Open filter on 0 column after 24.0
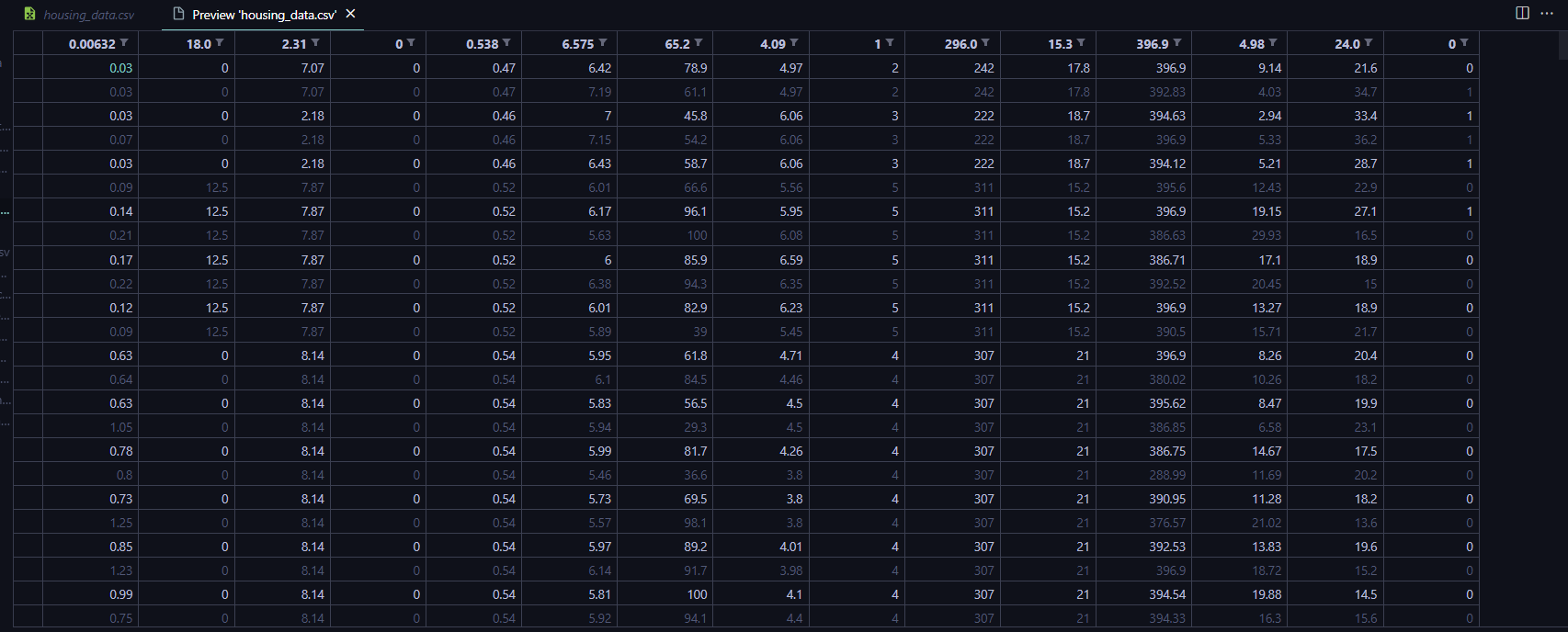 [x=1464, y=43]
